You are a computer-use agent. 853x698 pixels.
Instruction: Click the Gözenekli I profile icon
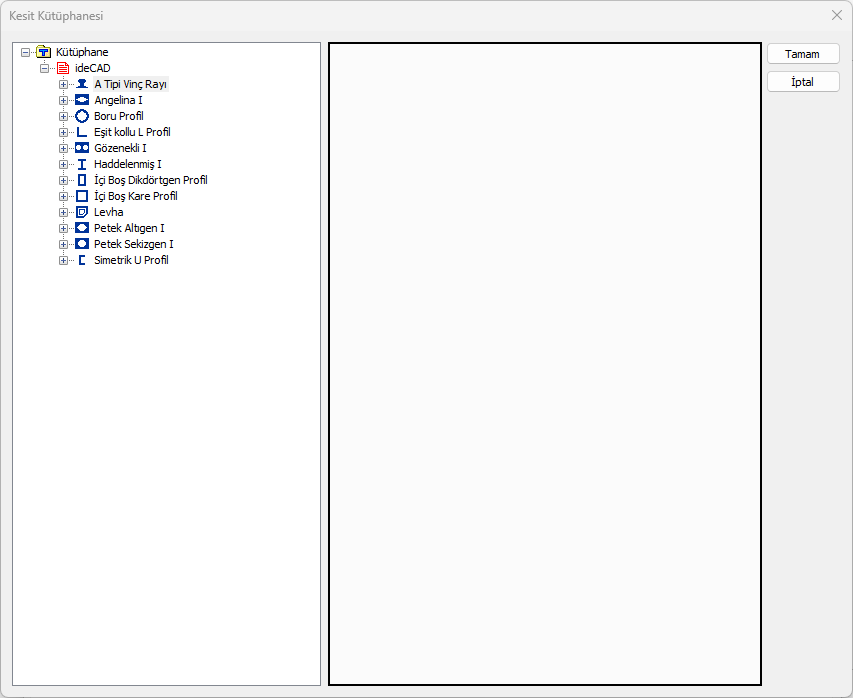[82, 148]
